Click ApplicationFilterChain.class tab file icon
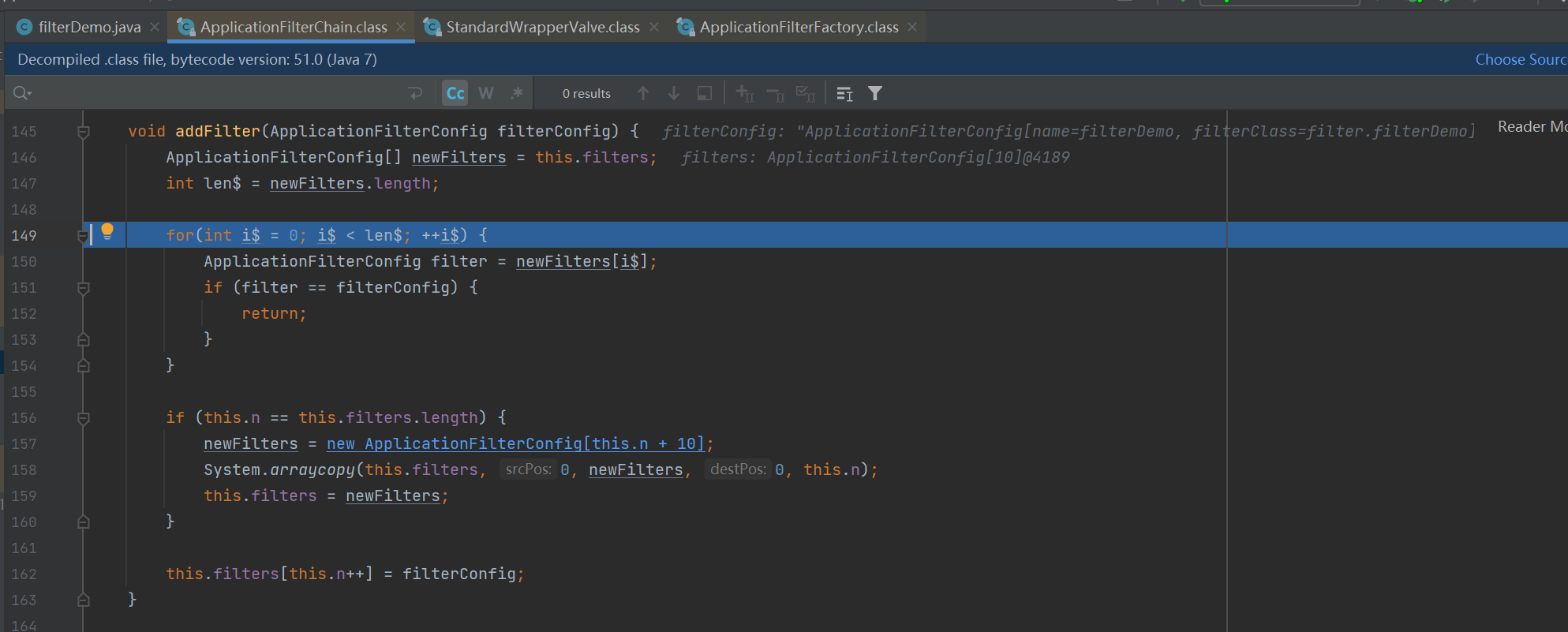1568x632 pixels. coord(185,27)
